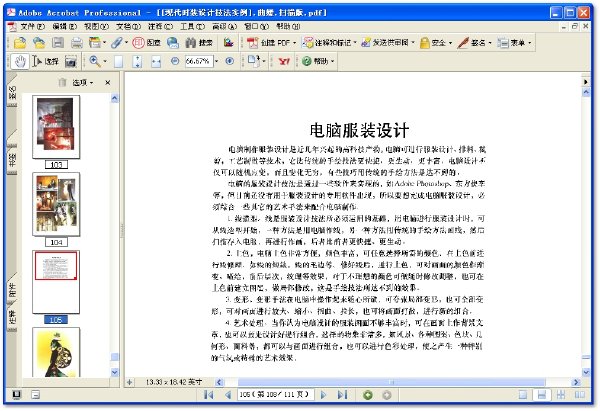Image resolution: width=600 pixels, height=411 pixels.
Task: Click the Search button with binoculars
Action: point(199,42)
